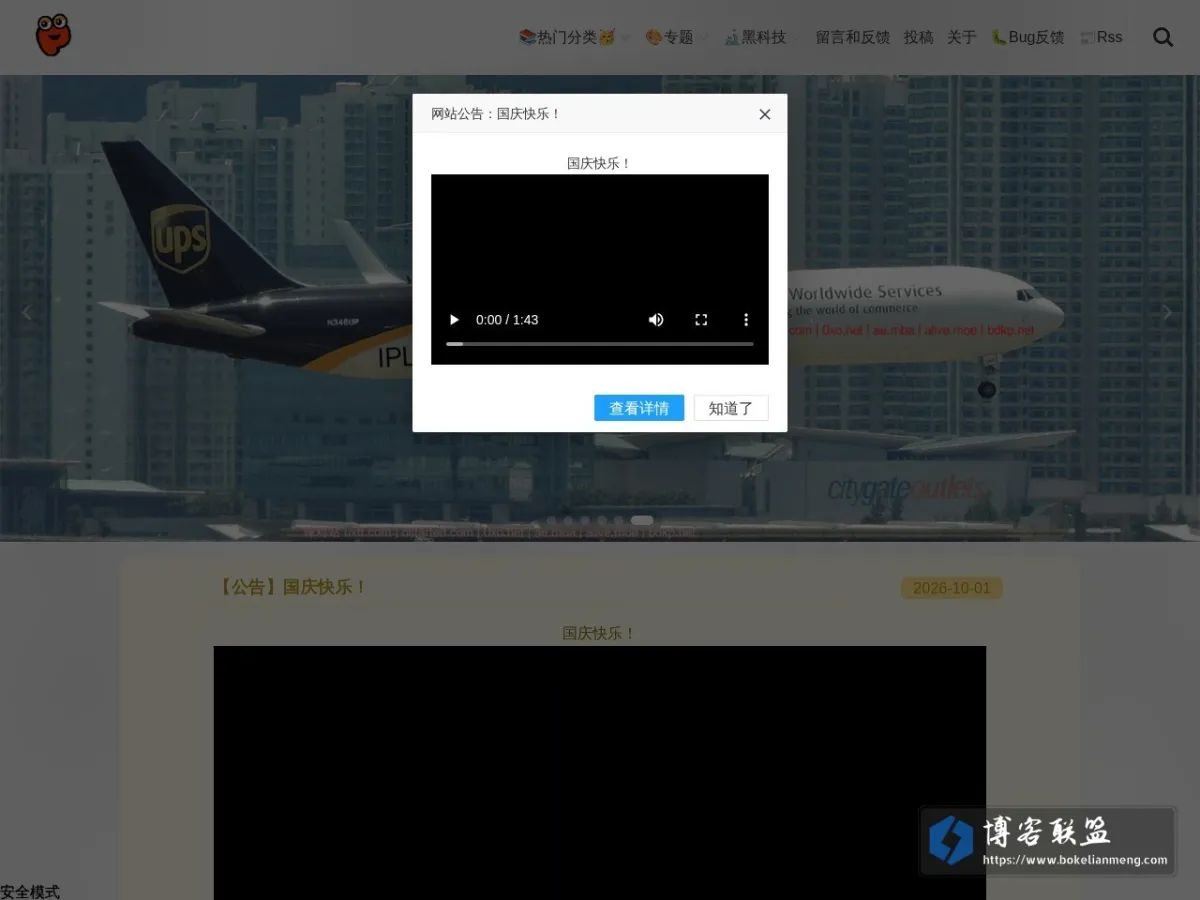Show the previous carousel slide

(x=27, y=313)
